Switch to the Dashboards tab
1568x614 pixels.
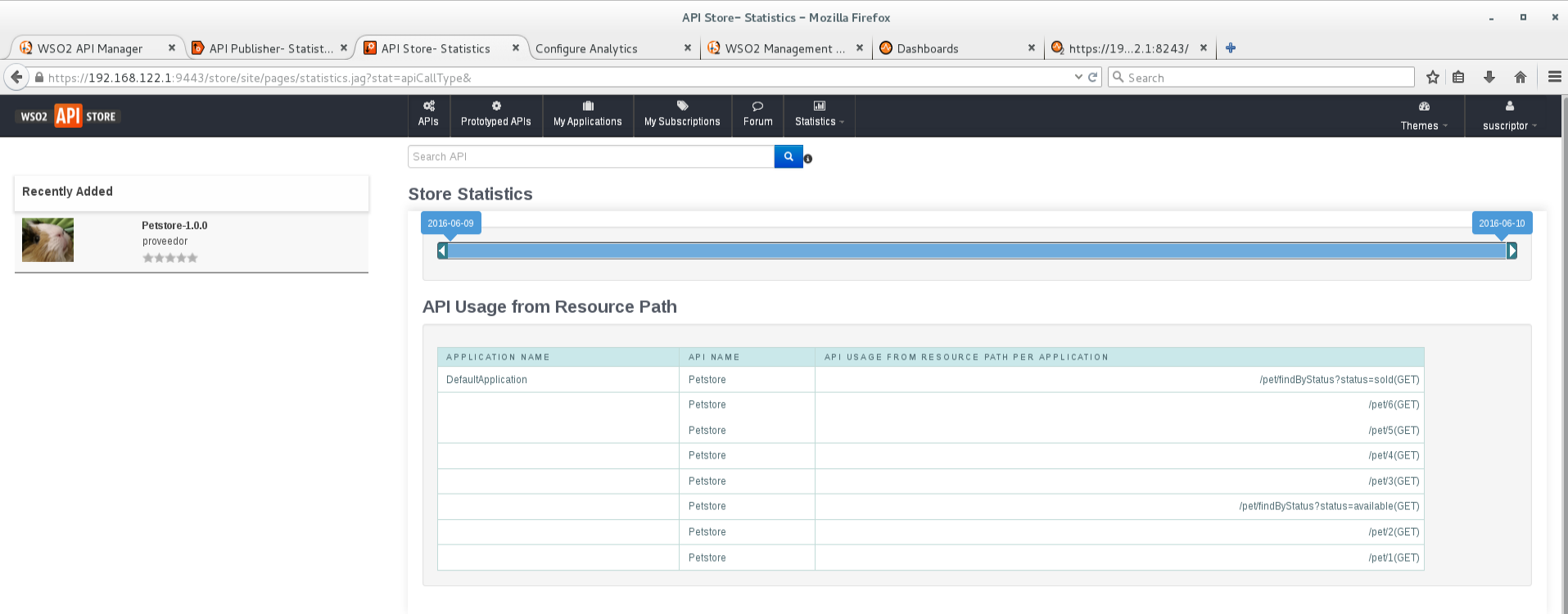click(957, 48)
